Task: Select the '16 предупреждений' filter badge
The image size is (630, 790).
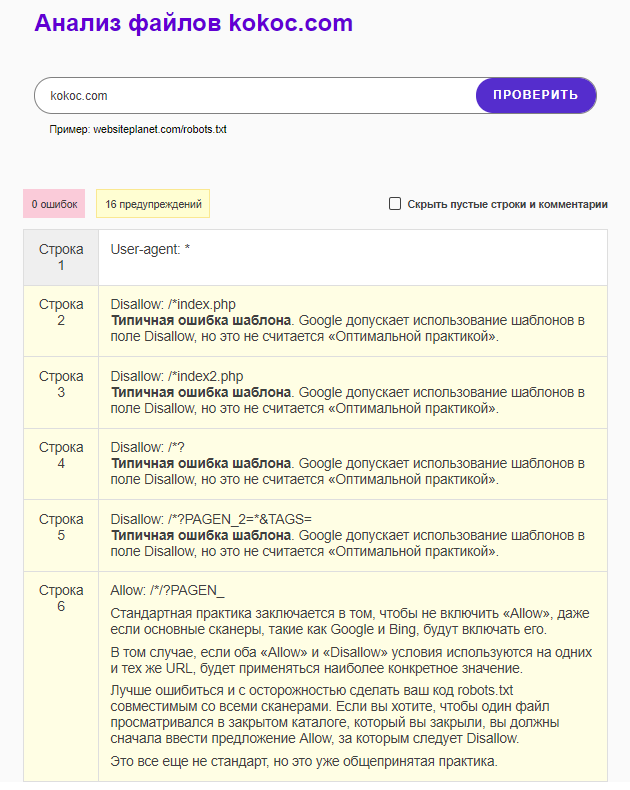Action: [153, 204]
